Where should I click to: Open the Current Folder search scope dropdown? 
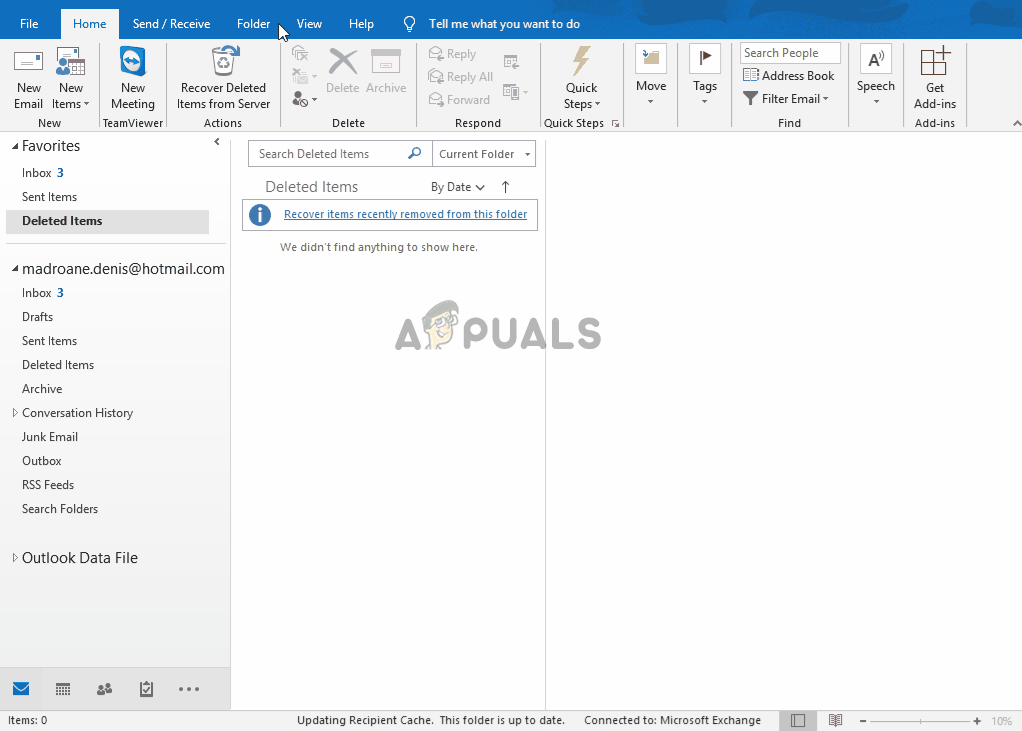point(484,154)
